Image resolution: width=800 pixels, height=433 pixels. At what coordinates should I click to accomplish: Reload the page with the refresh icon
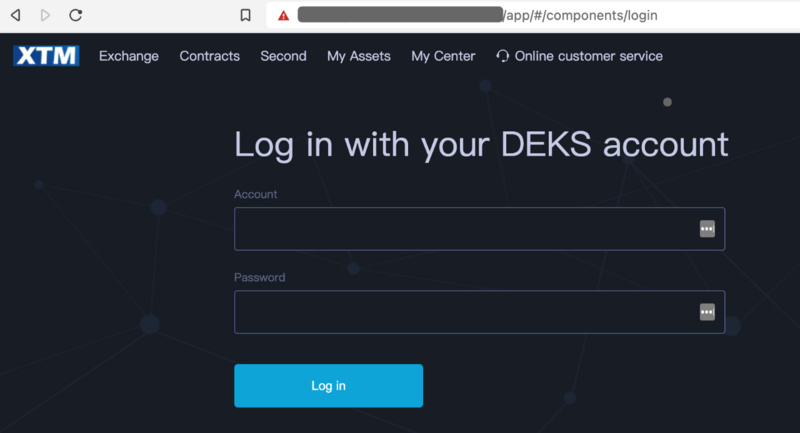pos(76,16)
